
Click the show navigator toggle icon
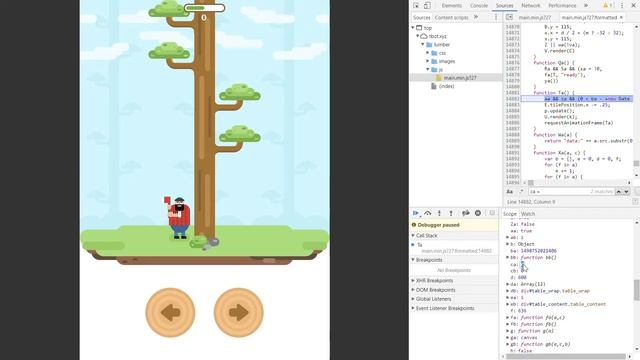[x=509, y=17]
